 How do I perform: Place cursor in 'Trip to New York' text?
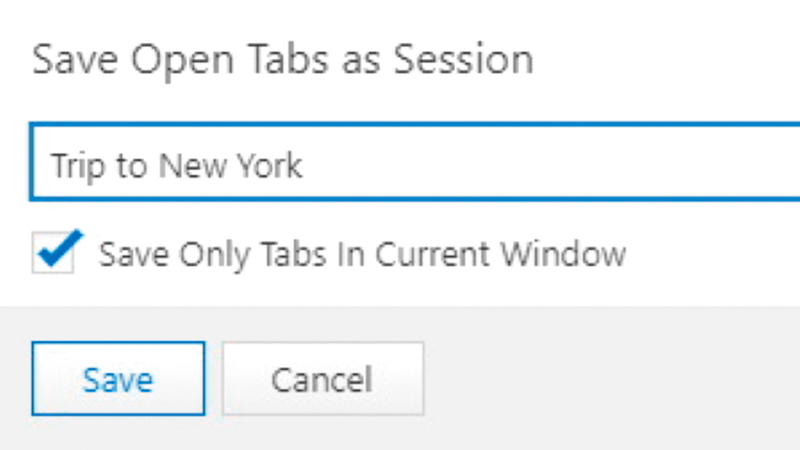176,165
